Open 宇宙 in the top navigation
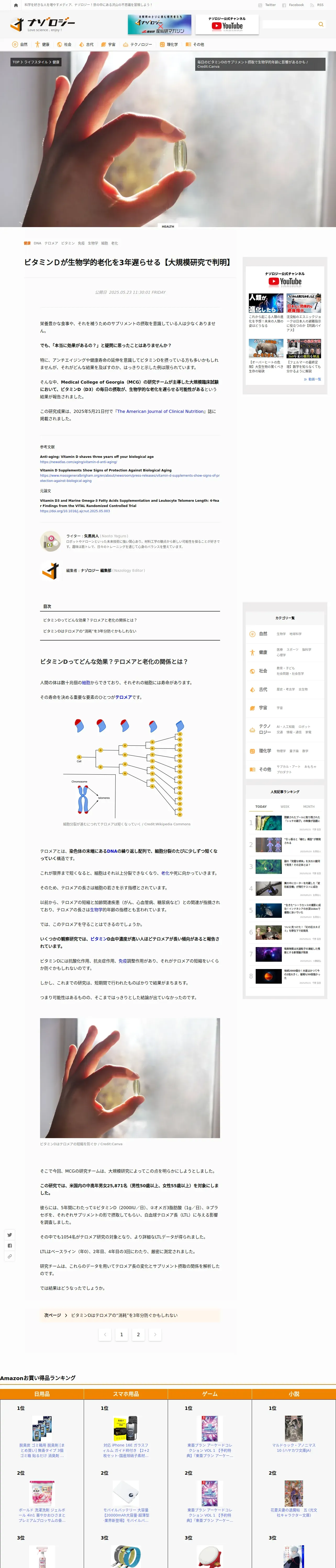Screen dimensions: 336x1568 coord(108,44)
